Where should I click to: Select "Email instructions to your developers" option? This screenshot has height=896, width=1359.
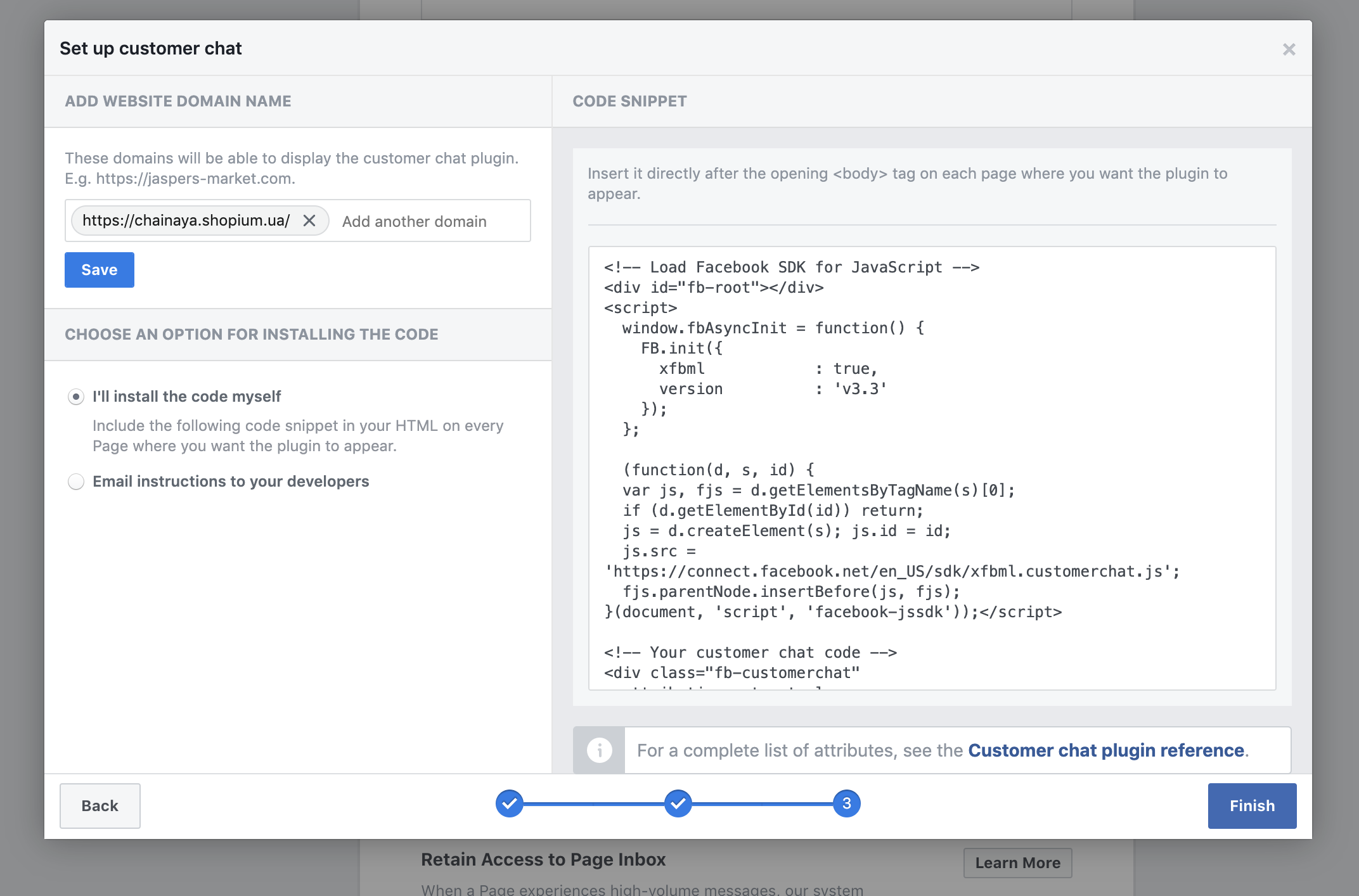click(x=76, y=482)
